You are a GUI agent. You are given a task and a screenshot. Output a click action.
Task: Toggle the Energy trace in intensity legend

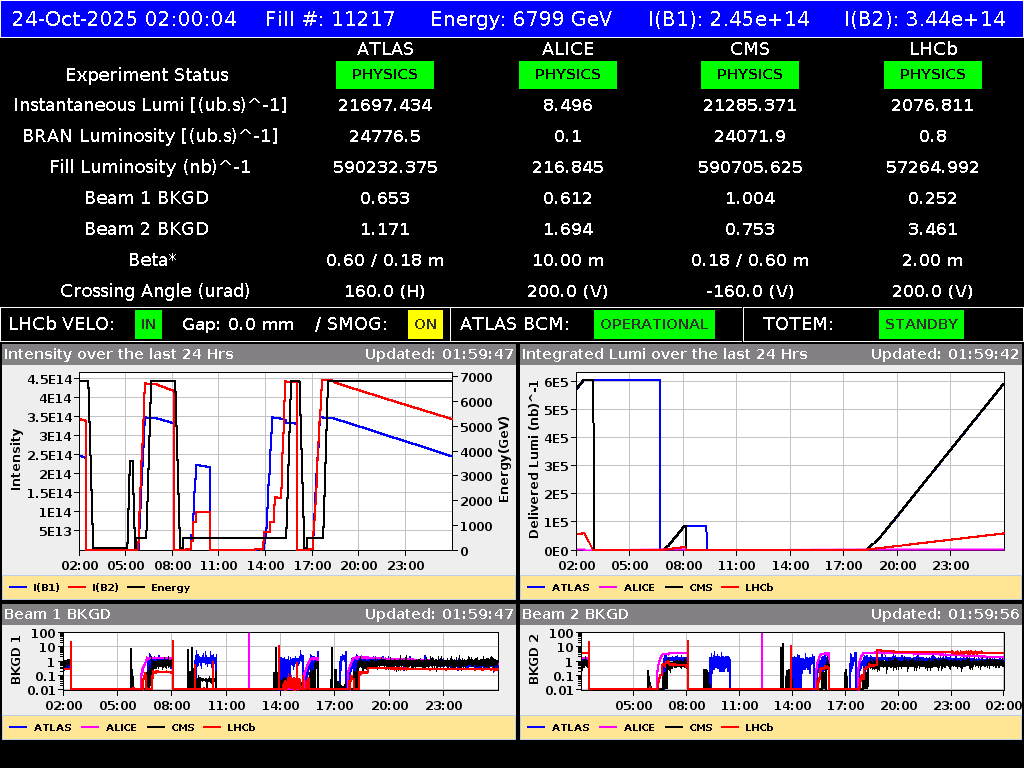[160, 587]
